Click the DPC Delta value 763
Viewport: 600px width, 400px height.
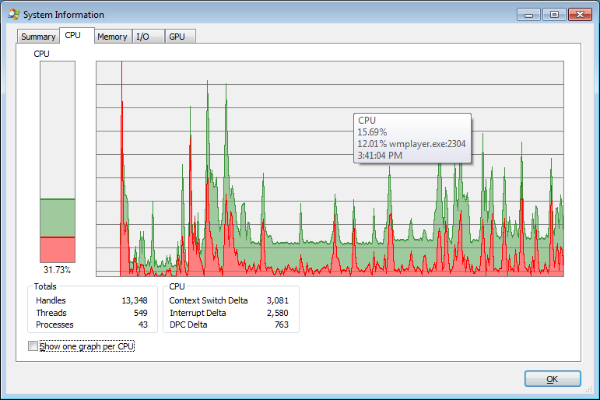point(280,324)
